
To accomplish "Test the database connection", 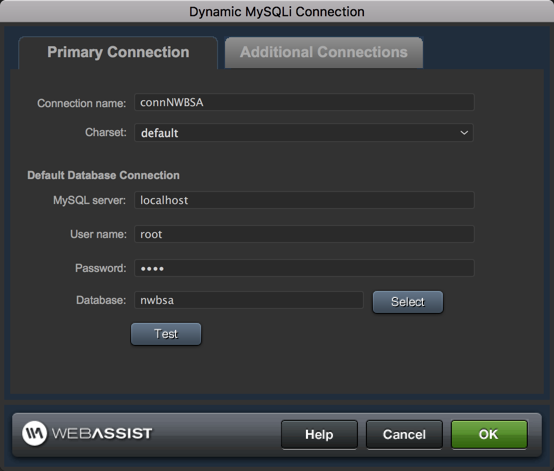I will pyautogui.click(x=166, y=334).
